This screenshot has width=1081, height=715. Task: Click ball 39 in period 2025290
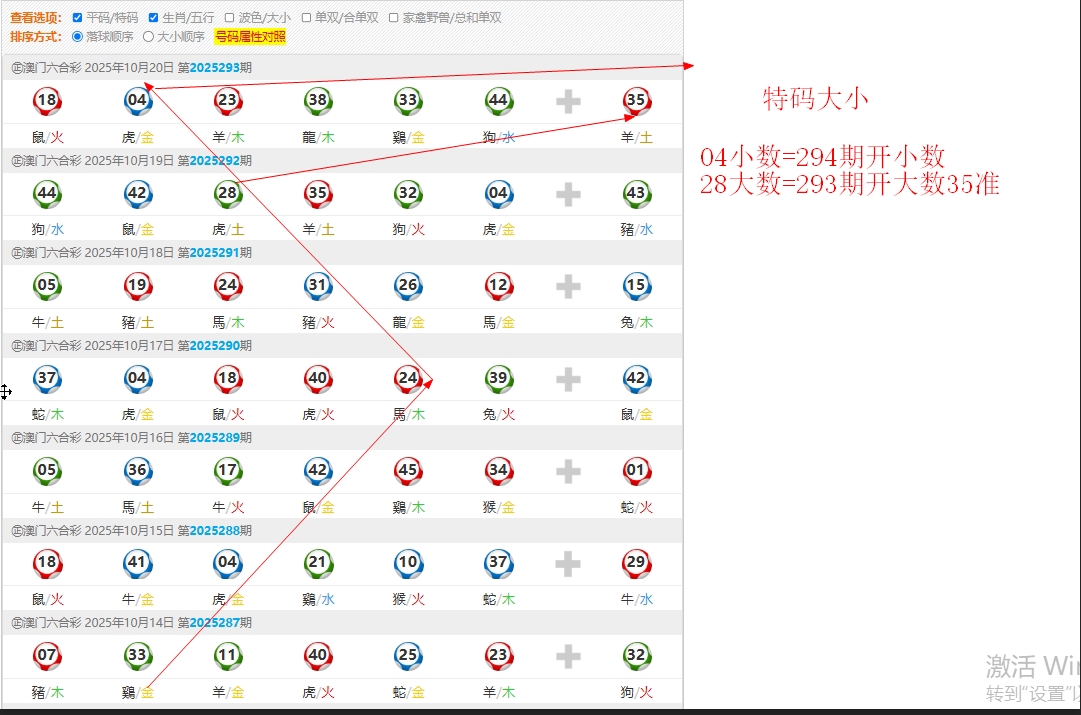pyautogui.click(x=499, y=378)
